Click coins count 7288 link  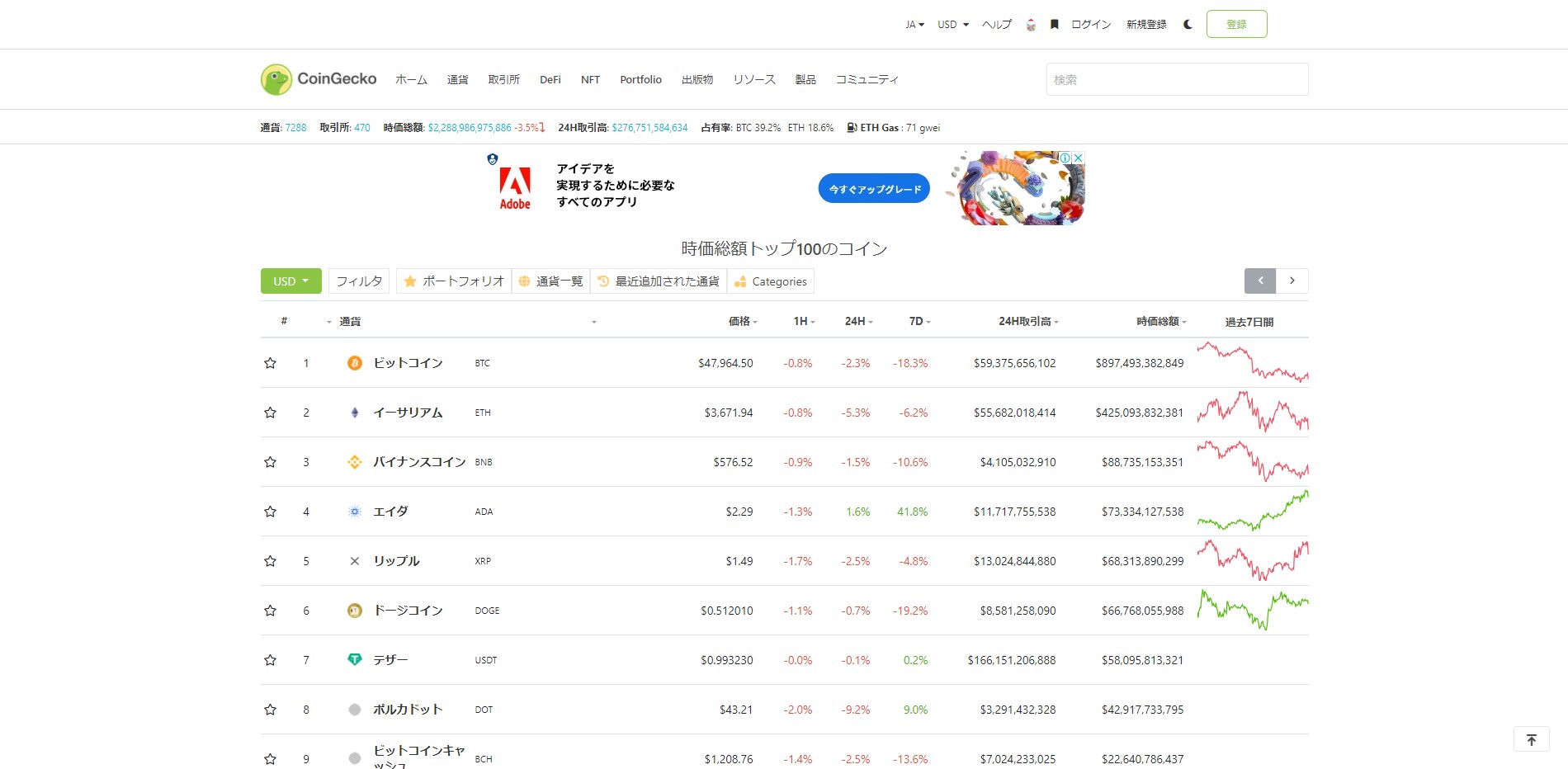(295, 128)
